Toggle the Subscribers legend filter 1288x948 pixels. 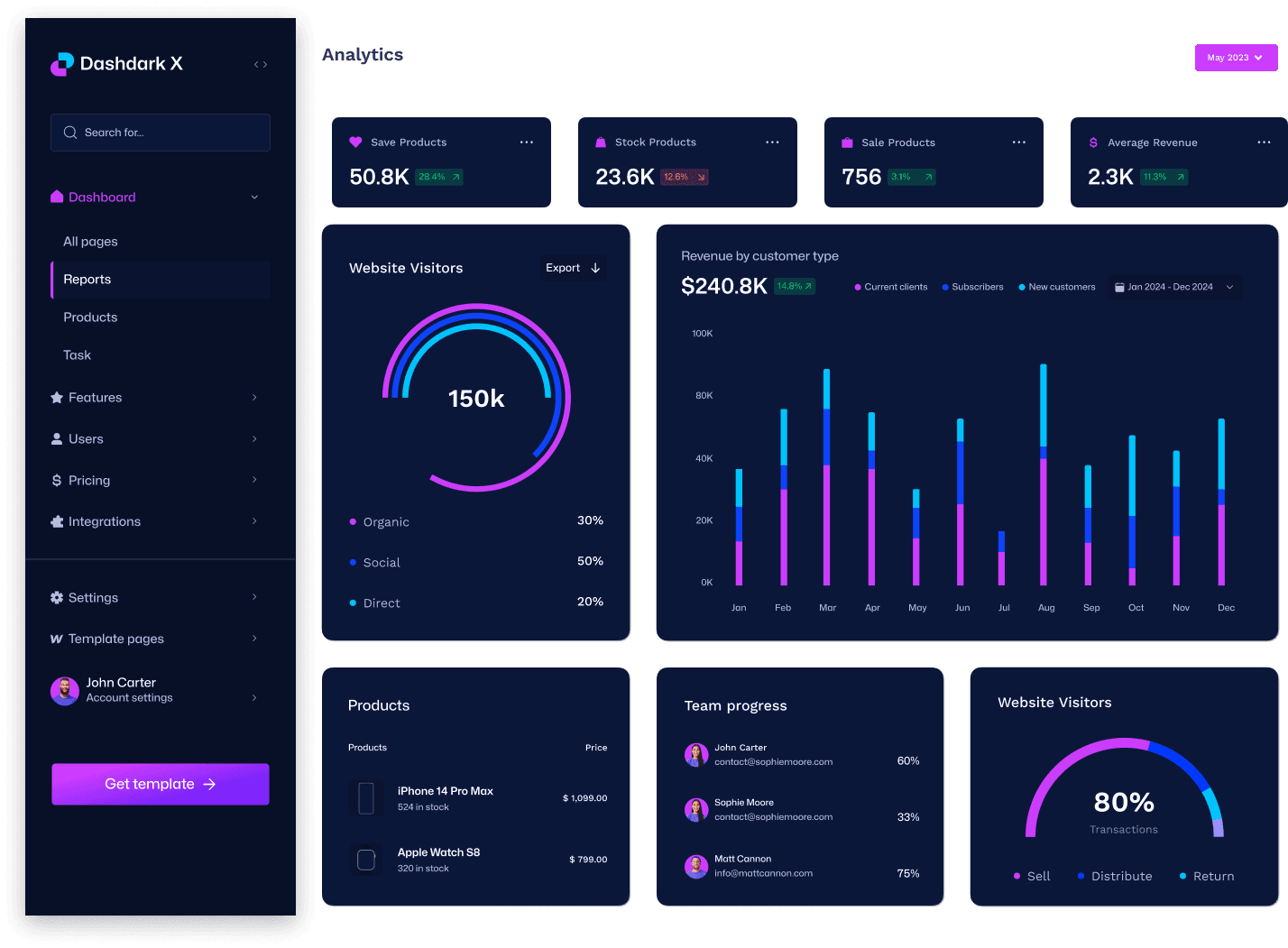coord(971,287)
